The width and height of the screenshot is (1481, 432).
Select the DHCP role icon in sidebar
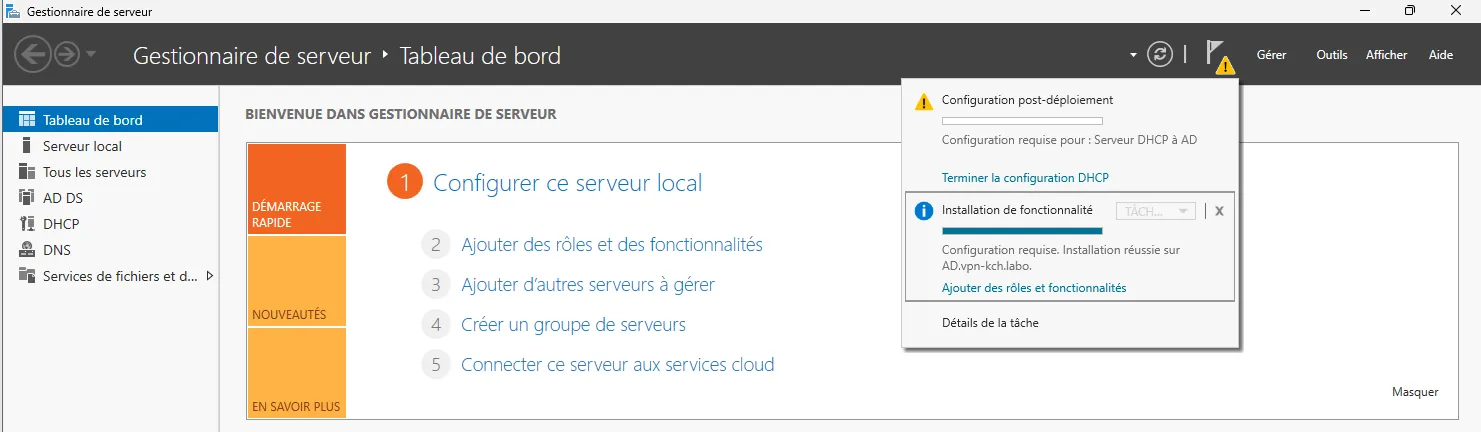pos(26,224)
